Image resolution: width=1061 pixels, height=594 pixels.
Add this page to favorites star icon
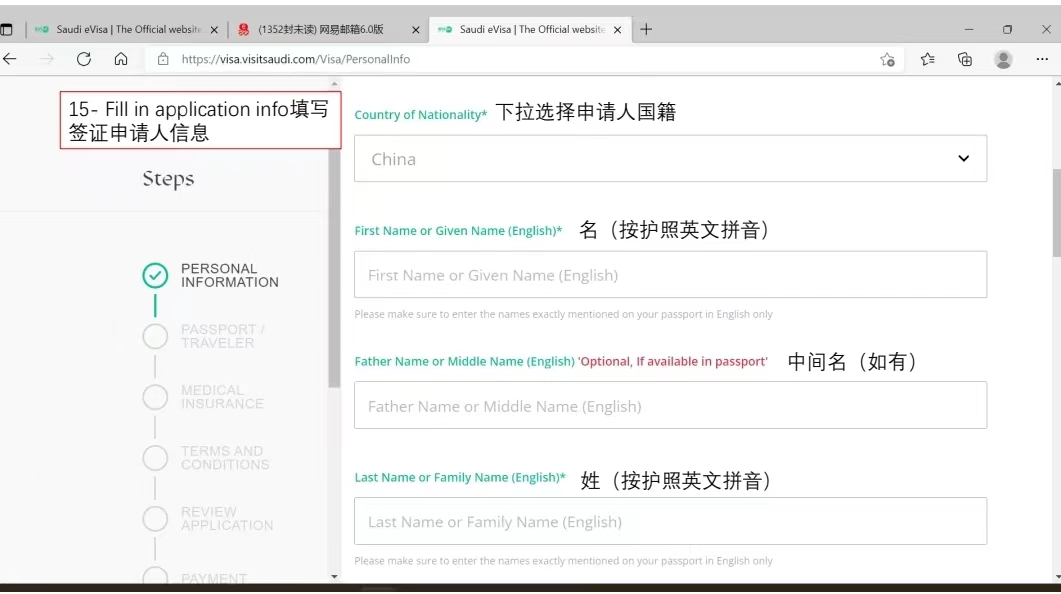[x=888, y=60]
